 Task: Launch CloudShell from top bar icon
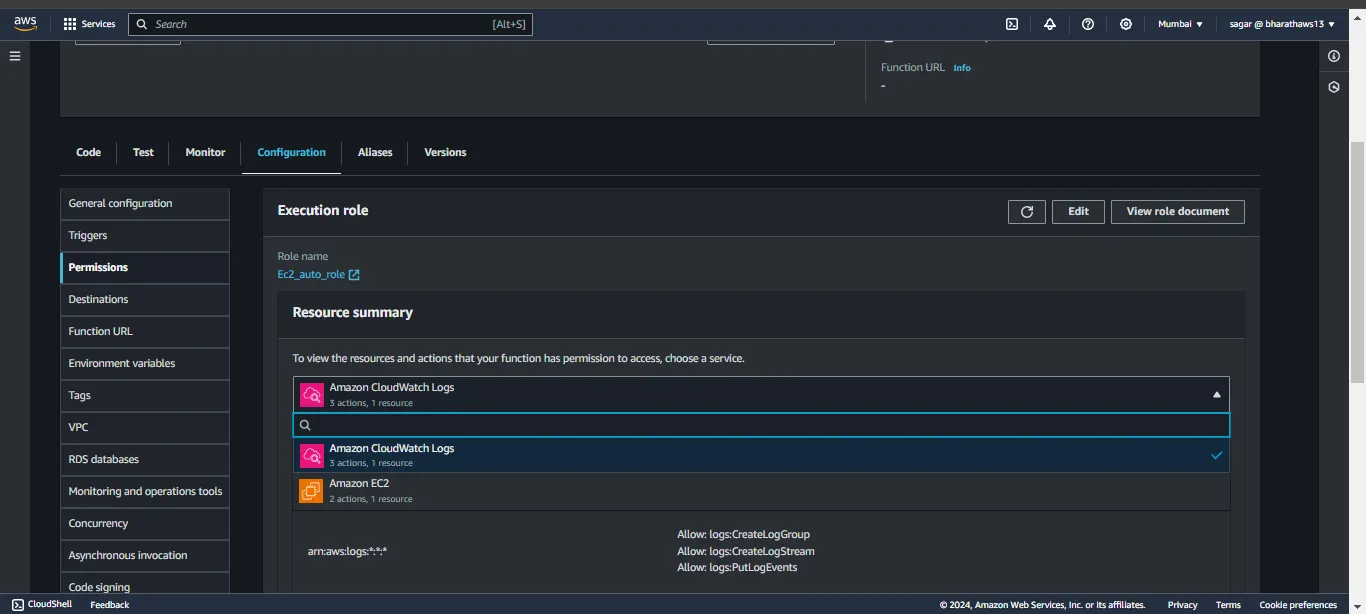click(1012, 24)
